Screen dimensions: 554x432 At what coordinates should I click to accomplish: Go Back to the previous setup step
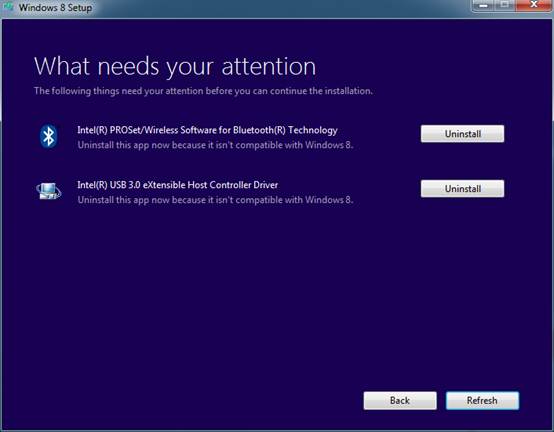tap(400, 401)
